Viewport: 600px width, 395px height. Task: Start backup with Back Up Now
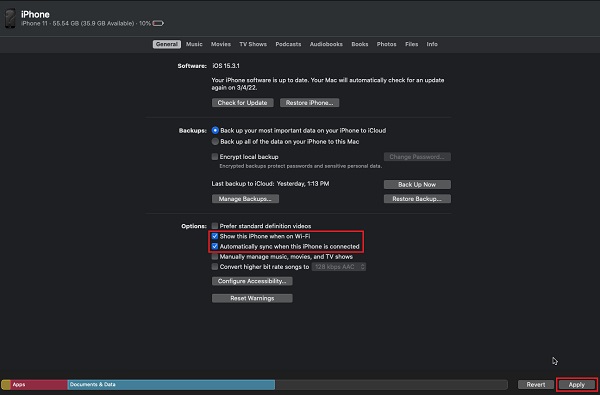pos(417,184)
